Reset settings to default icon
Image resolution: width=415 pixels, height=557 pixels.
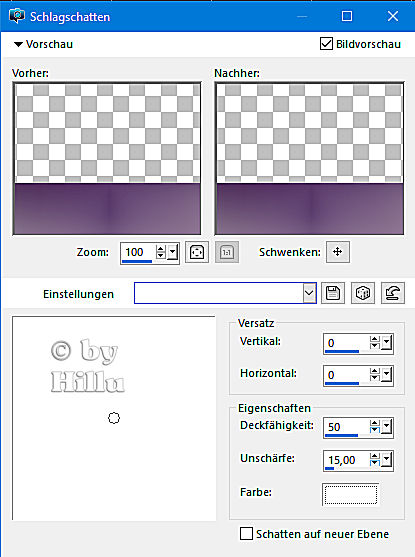(x=393, y=293)
